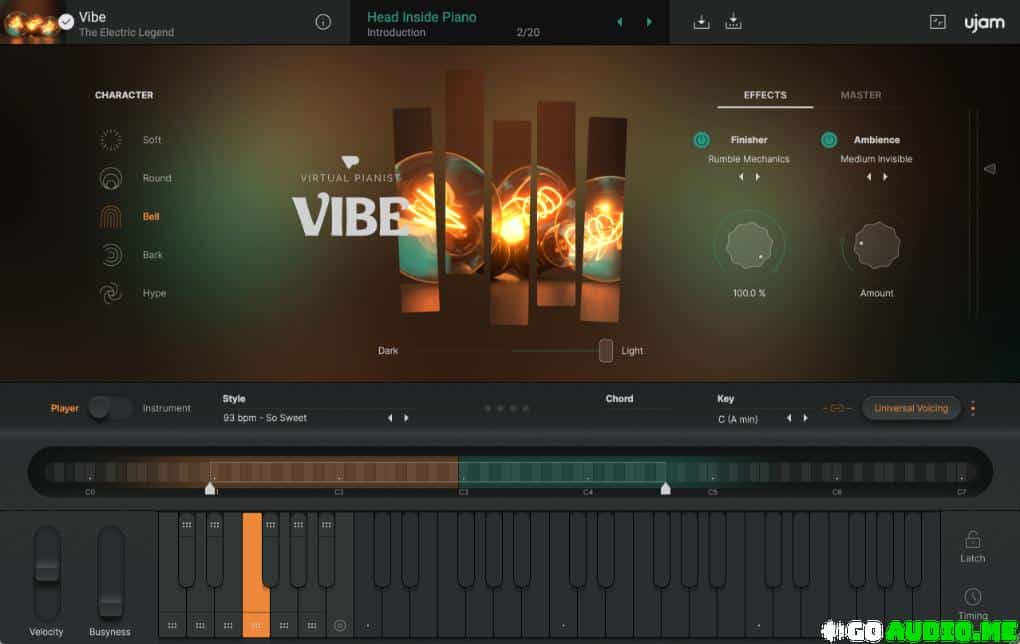Toggle the Player/Instrument switch
1020x644 pixels.
[110, 408]
